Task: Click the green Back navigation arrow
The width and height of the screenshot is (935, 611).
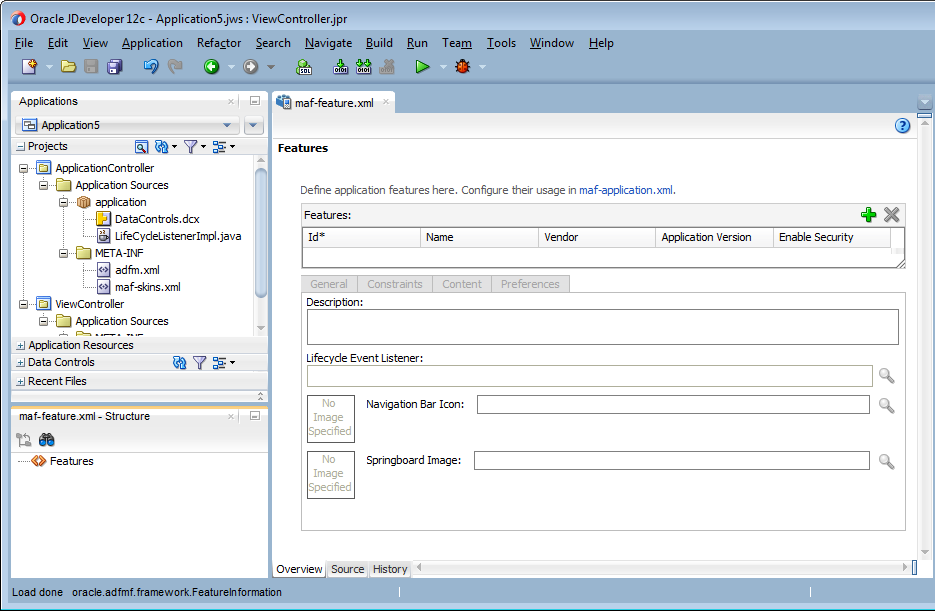Action: 211,67
